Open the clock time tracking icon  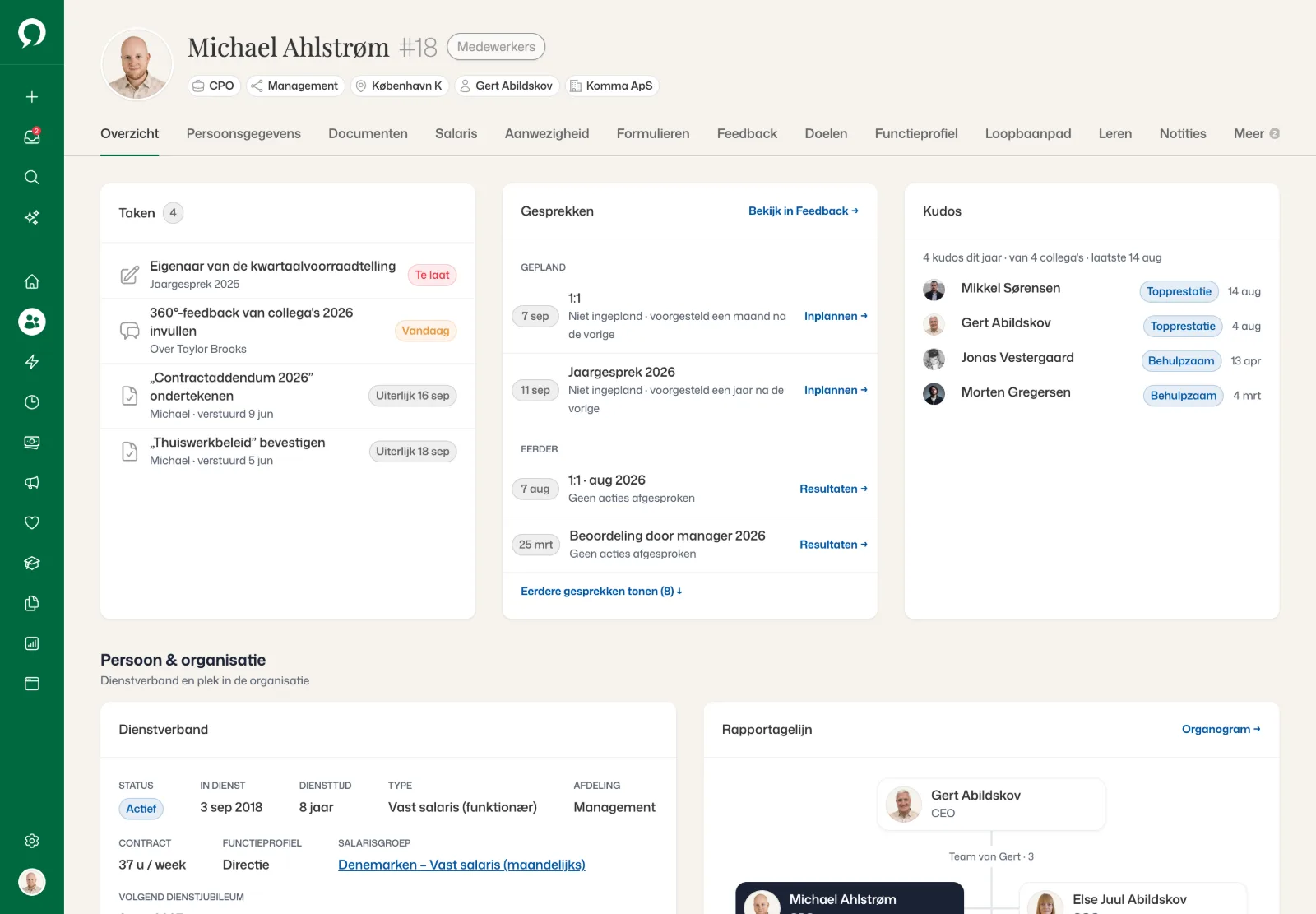tap(32, 402)
